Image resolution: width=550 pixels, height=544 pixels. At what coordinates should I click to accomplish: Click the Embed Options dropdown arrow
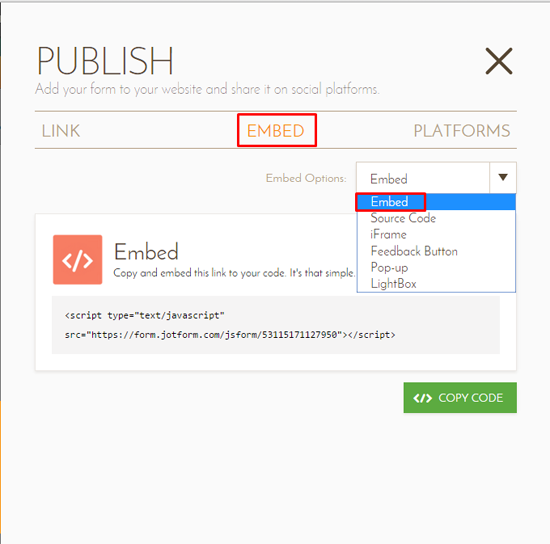click(x=503, y=177)
